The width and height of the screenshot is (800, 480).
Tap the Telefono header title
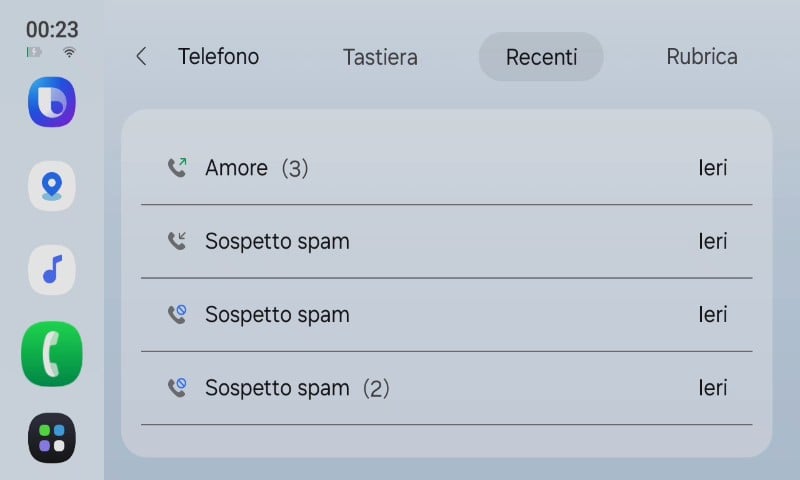click(218, 57)
